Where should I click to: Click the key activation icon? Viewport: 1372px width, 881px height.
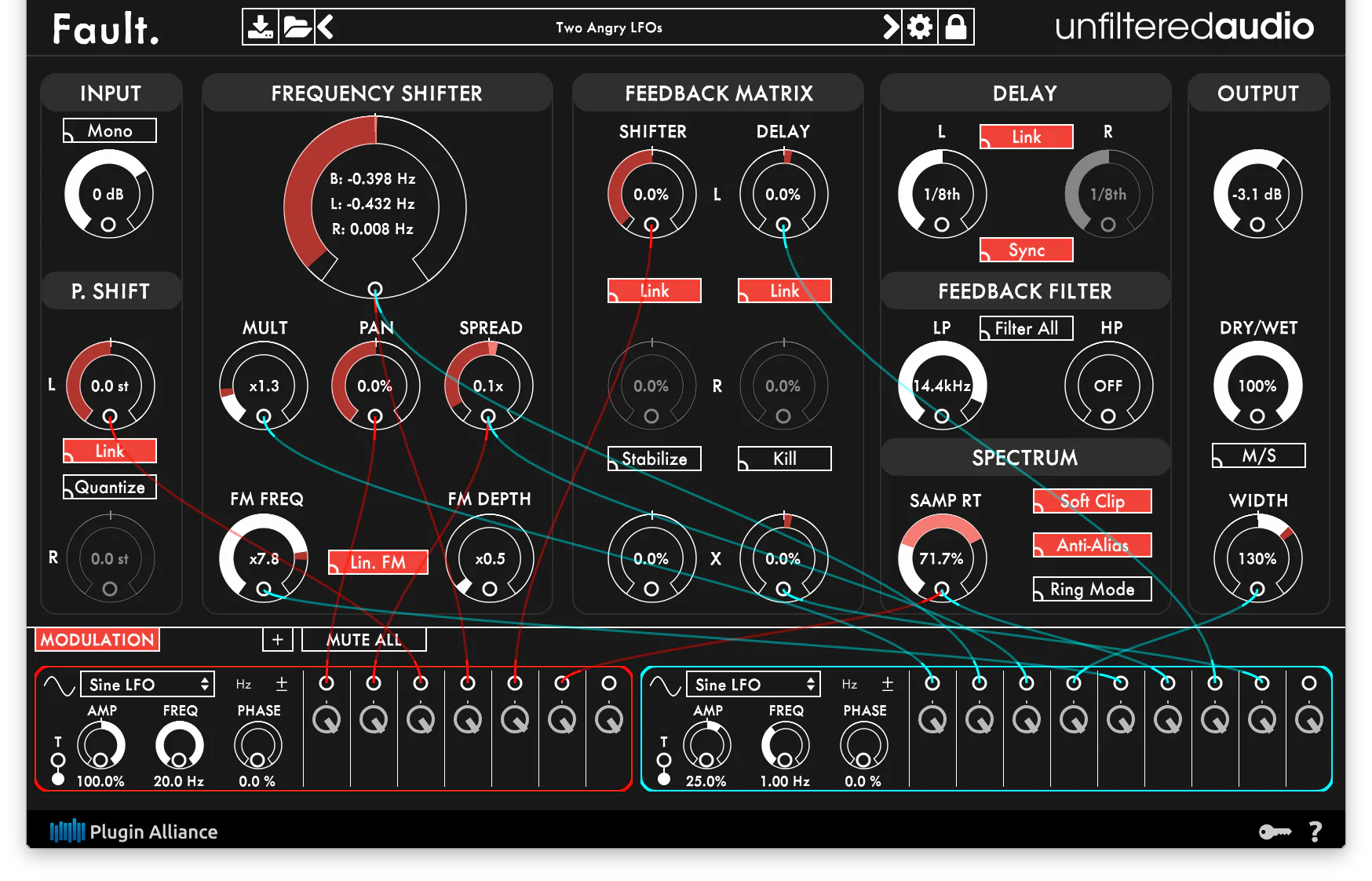coord(1275,832)
